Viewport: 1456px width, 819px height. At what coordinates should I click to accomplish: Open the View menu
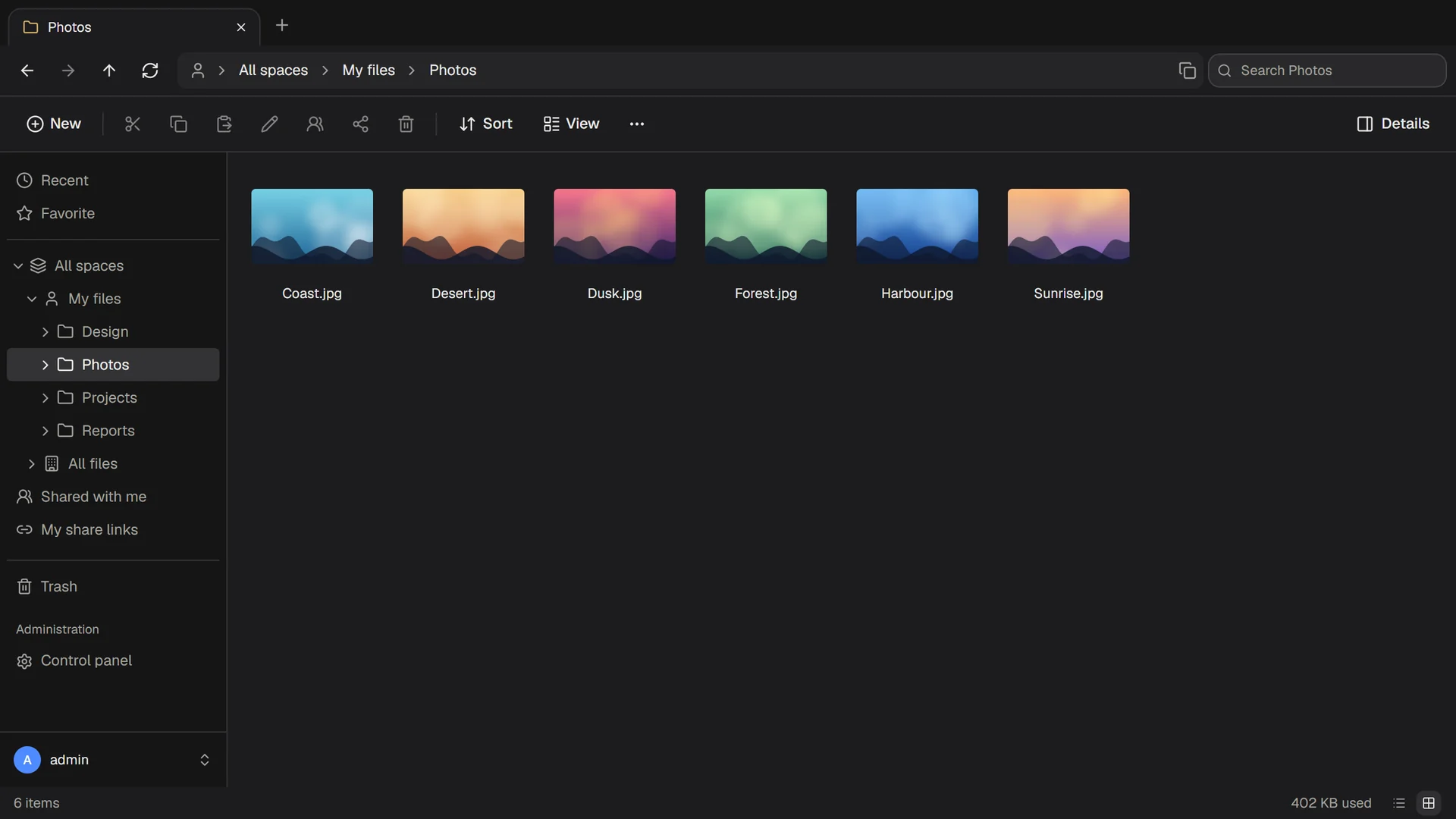point(572,124)
